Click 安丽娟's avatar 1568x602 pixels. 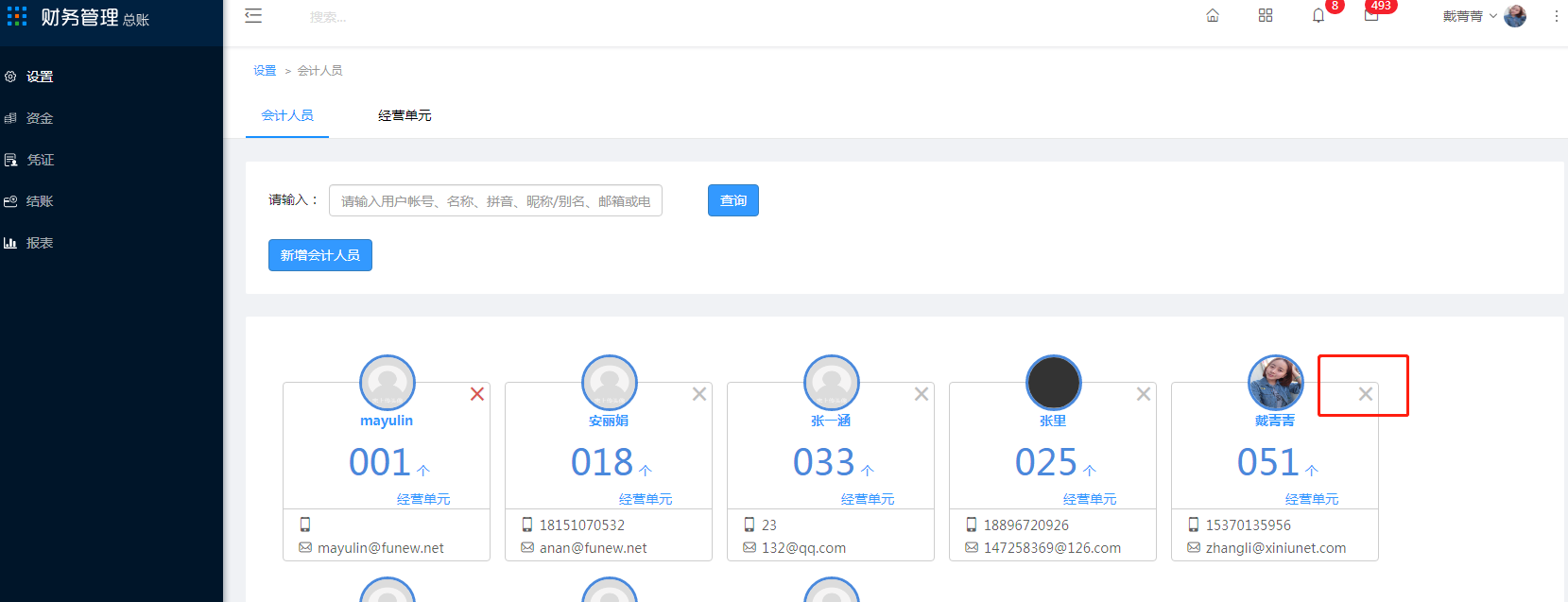point(610,383)
